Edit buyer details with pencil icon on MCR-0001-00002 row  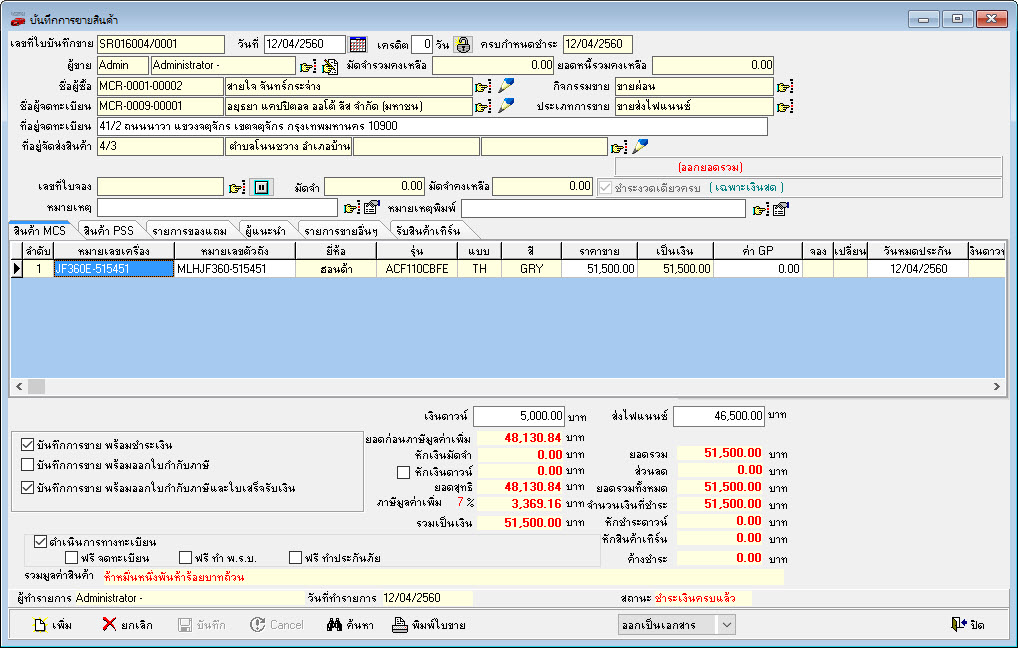tap(506, 85)
